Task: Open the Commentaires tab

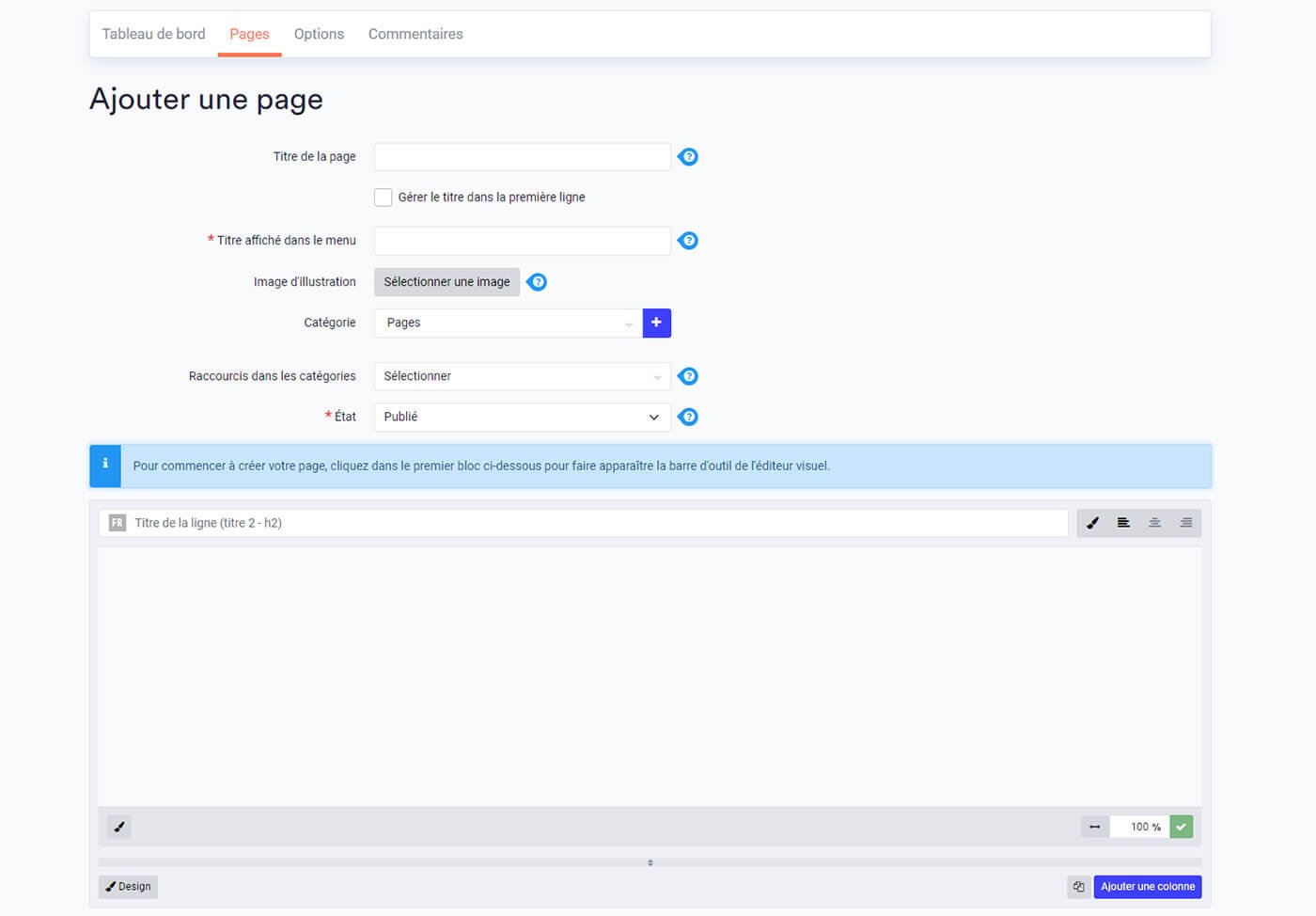Action: 415,34
